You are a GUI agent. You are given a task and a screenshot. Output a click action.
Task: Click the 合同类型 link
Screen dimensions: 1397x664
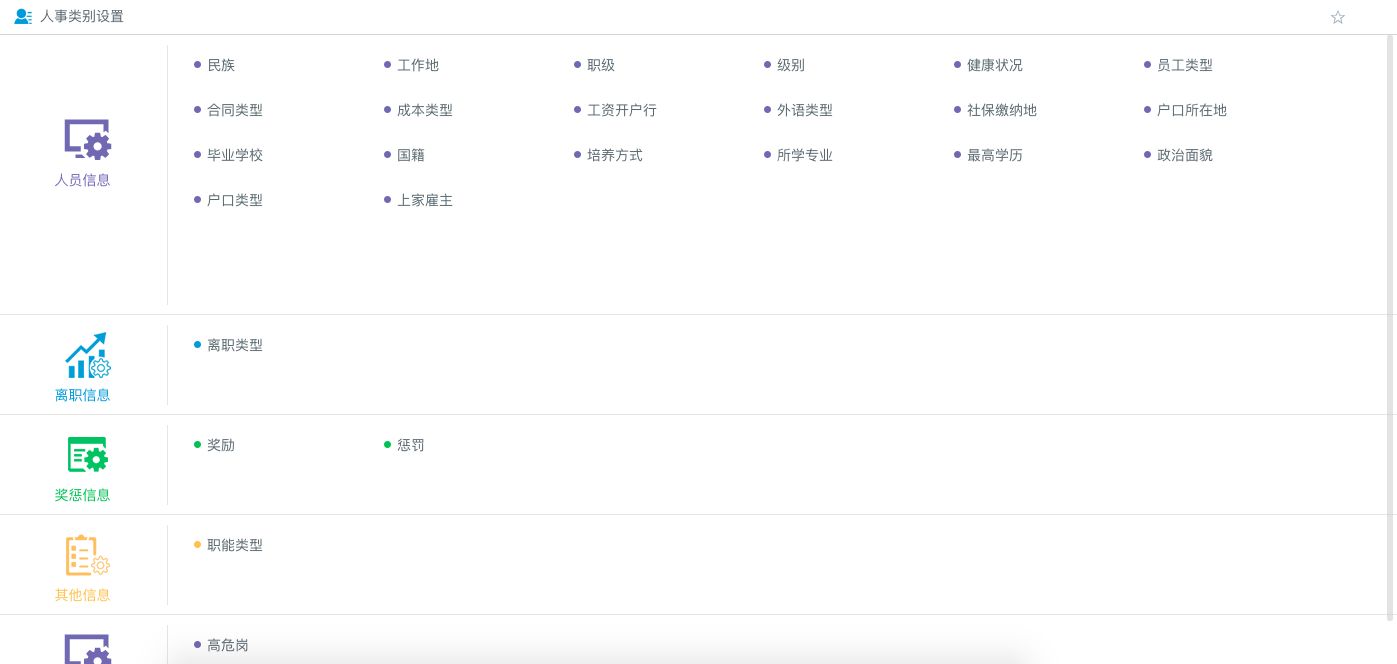pos(235,110)
